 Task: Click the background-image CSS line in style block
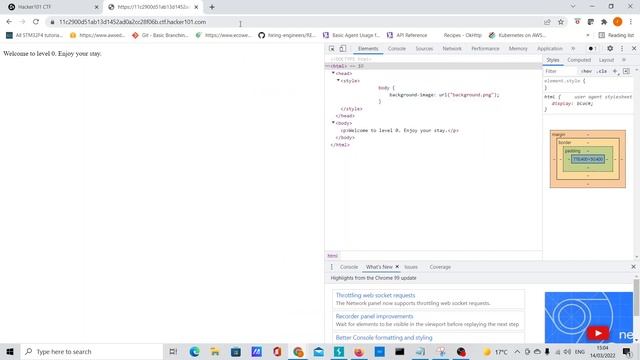point(444,95)
